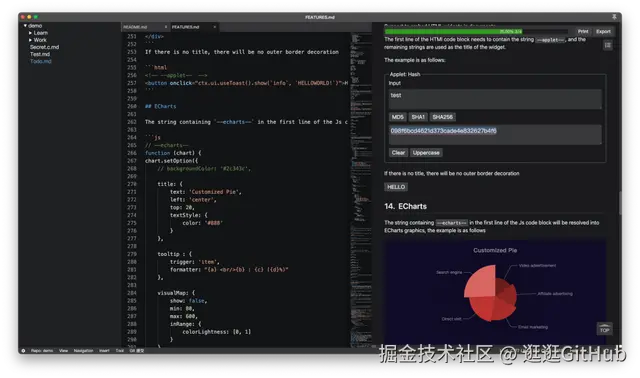Image resolution: width=640 pixels, height=378 pixels.
Task: Click 'Email marketing' pie label
Action: coord(533,327)
